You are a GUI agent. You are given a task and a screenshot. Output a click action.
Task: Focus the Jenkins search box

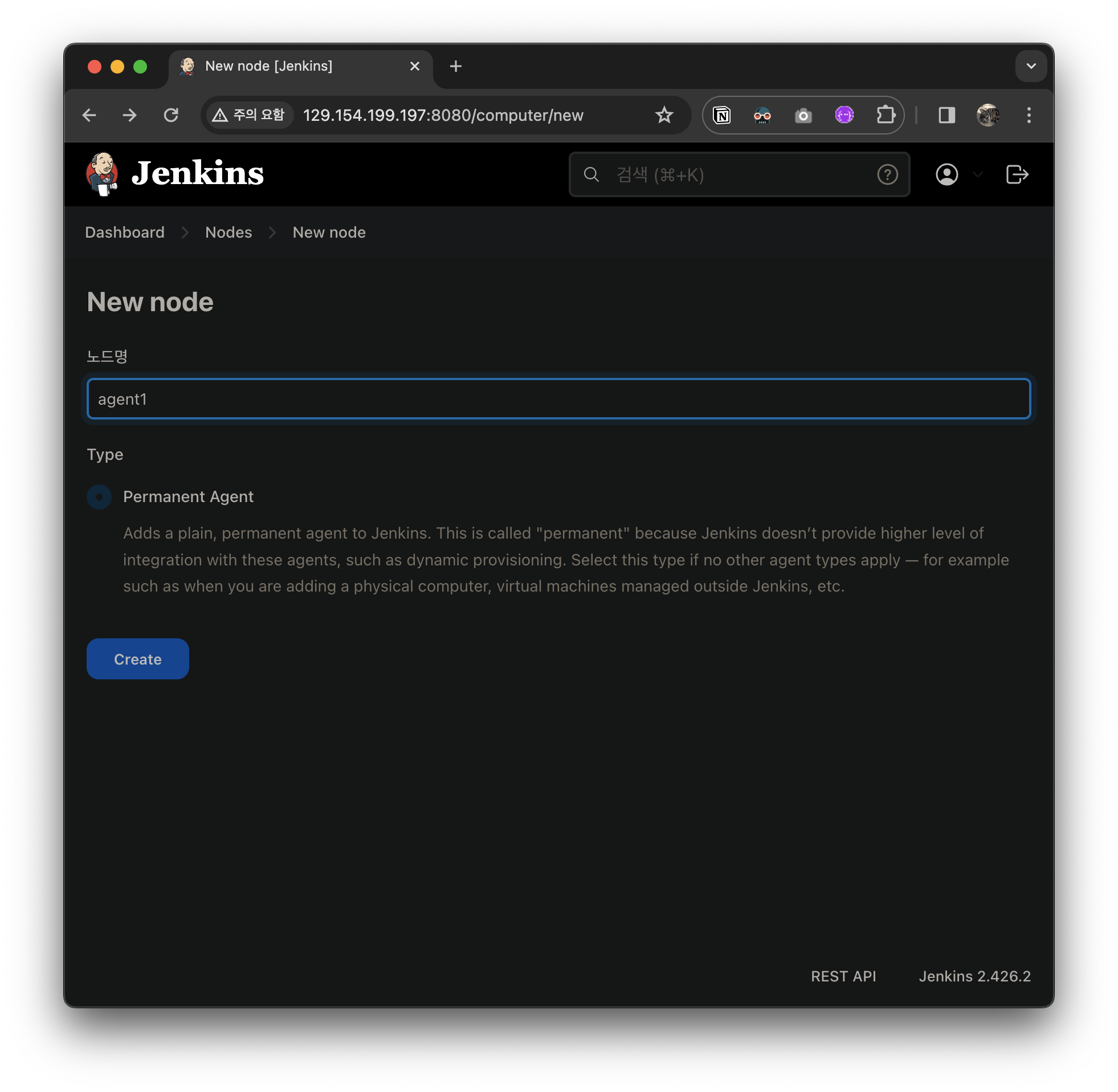[x=734, y=174]
